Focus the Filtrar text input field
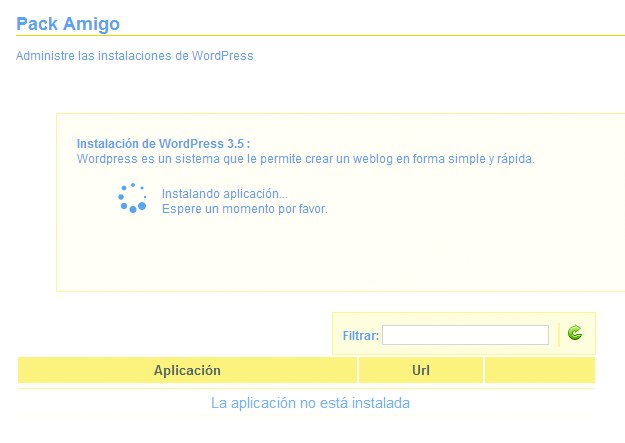The image size is (625, 443). coord(465,335)
